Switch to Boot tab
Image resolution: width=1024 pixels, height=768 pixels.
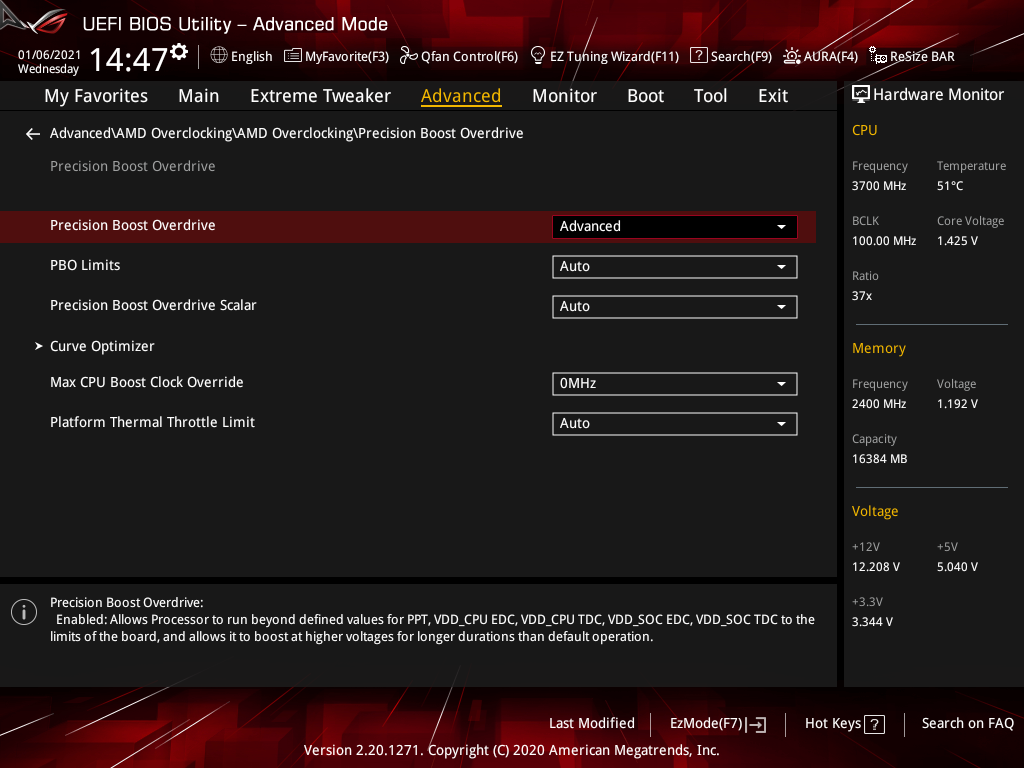click(645, 96)
